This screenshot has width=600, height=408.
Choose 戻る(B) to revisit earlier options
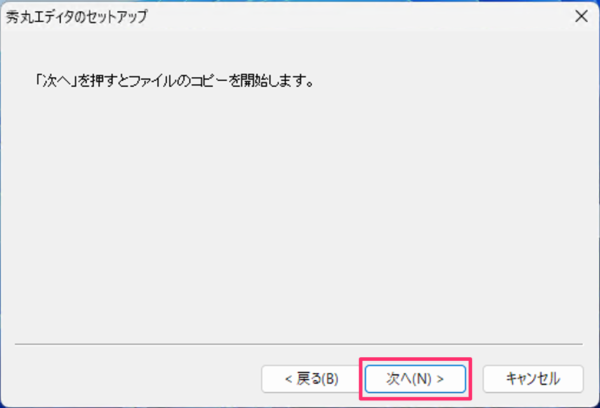click(x=311, y=379)
